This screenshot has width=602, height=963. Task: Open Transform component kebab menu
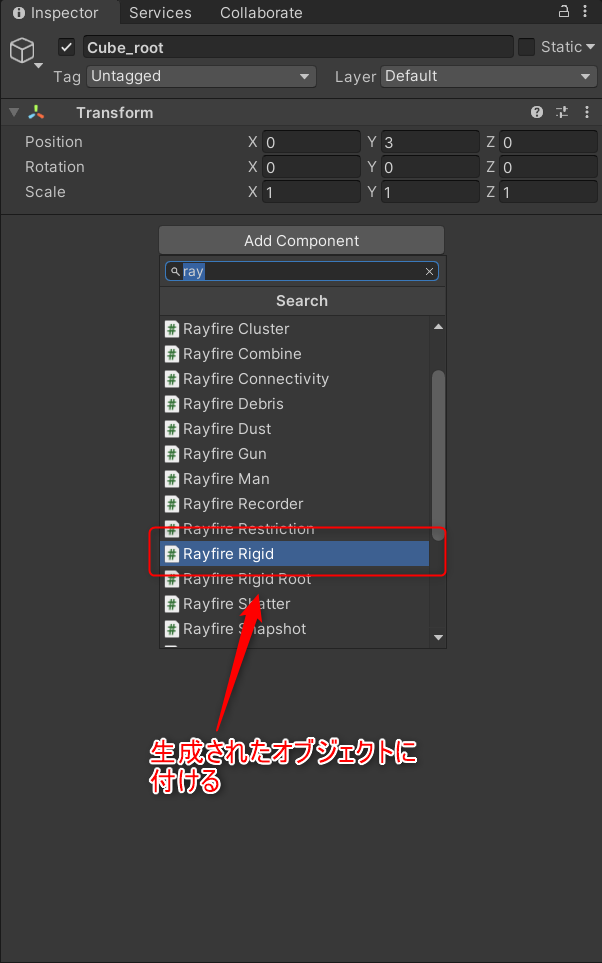click(x=587, y=112)
